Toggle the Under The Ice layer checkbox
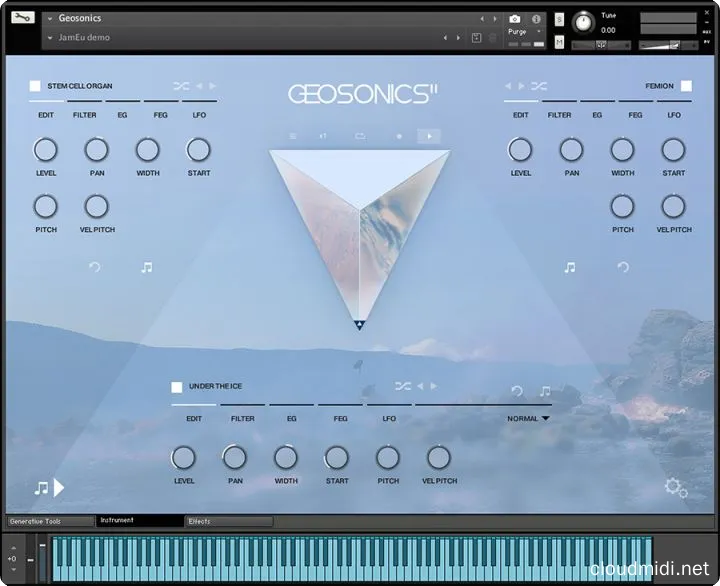 [177, 387]
